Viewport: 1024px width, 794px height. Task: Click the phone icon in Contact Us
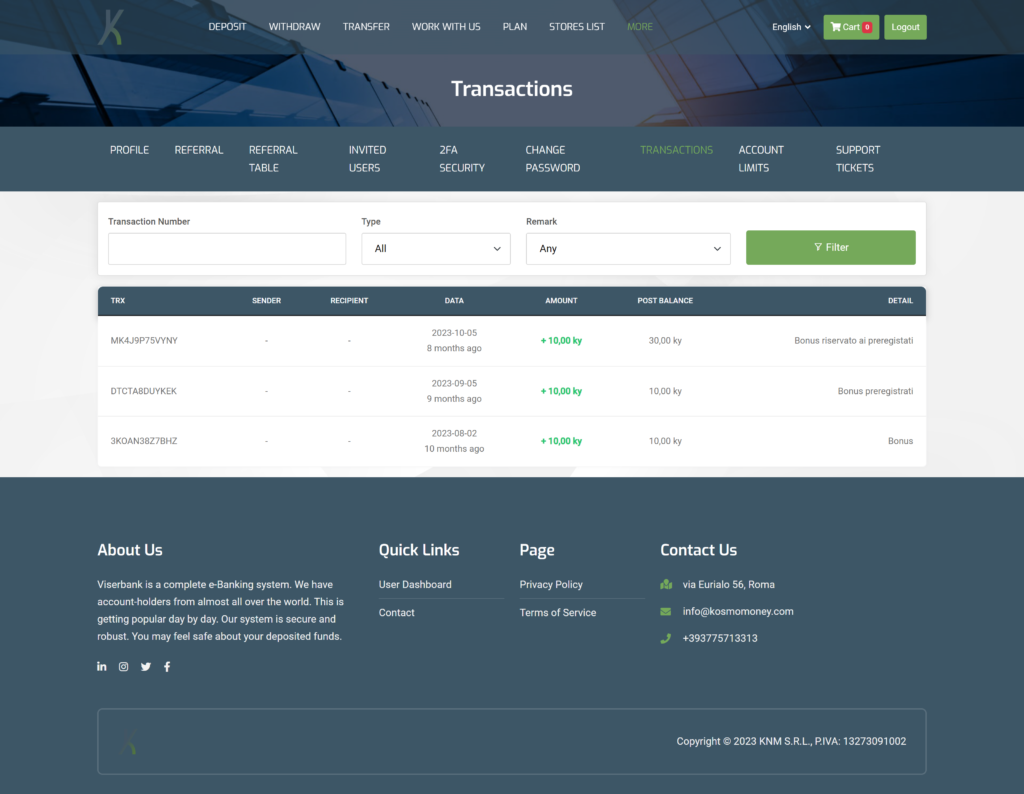(666, 638)
